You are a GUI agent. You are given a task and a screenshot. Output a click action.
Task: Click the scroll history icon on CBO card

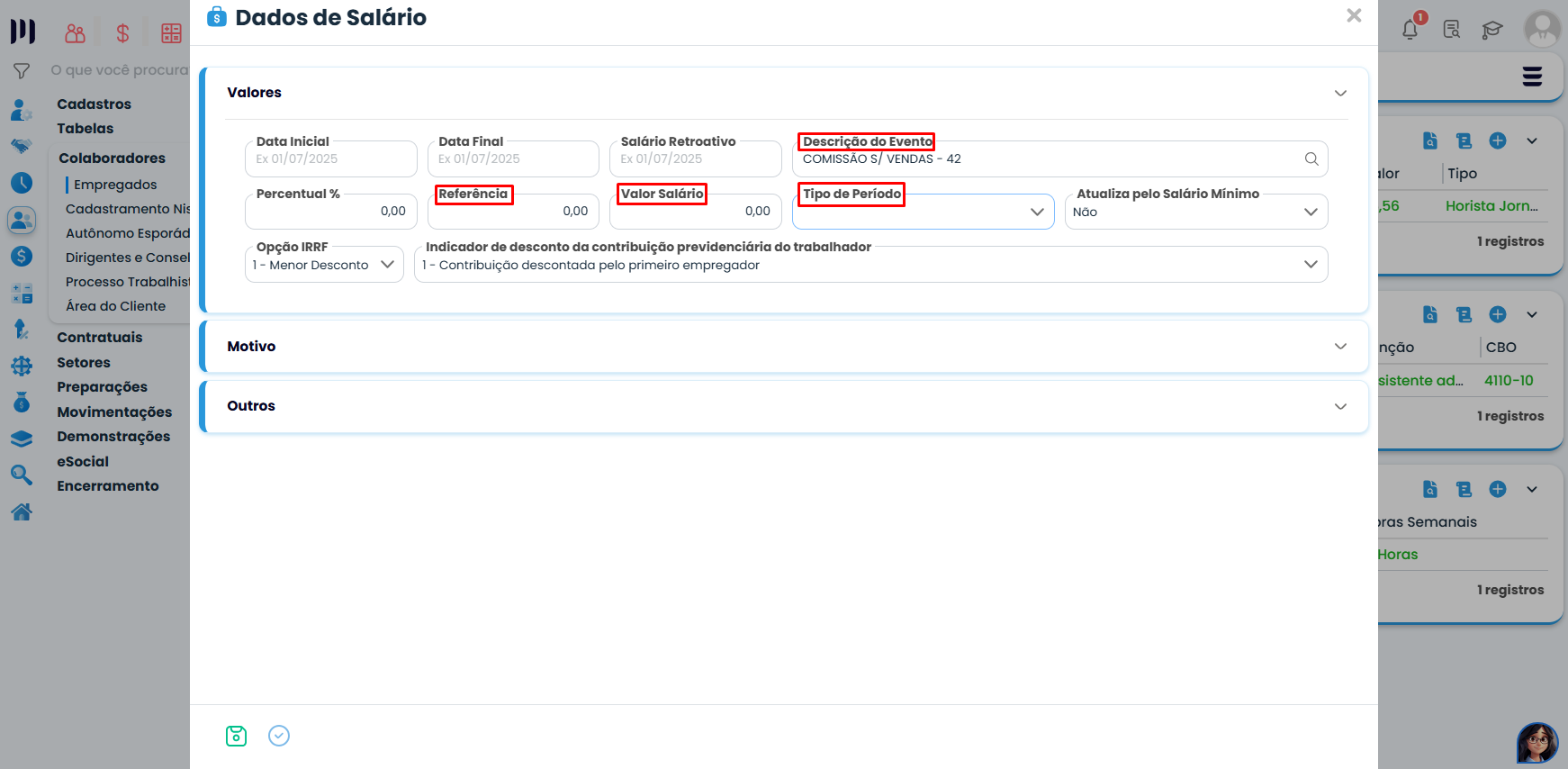tap(1464, 314)
